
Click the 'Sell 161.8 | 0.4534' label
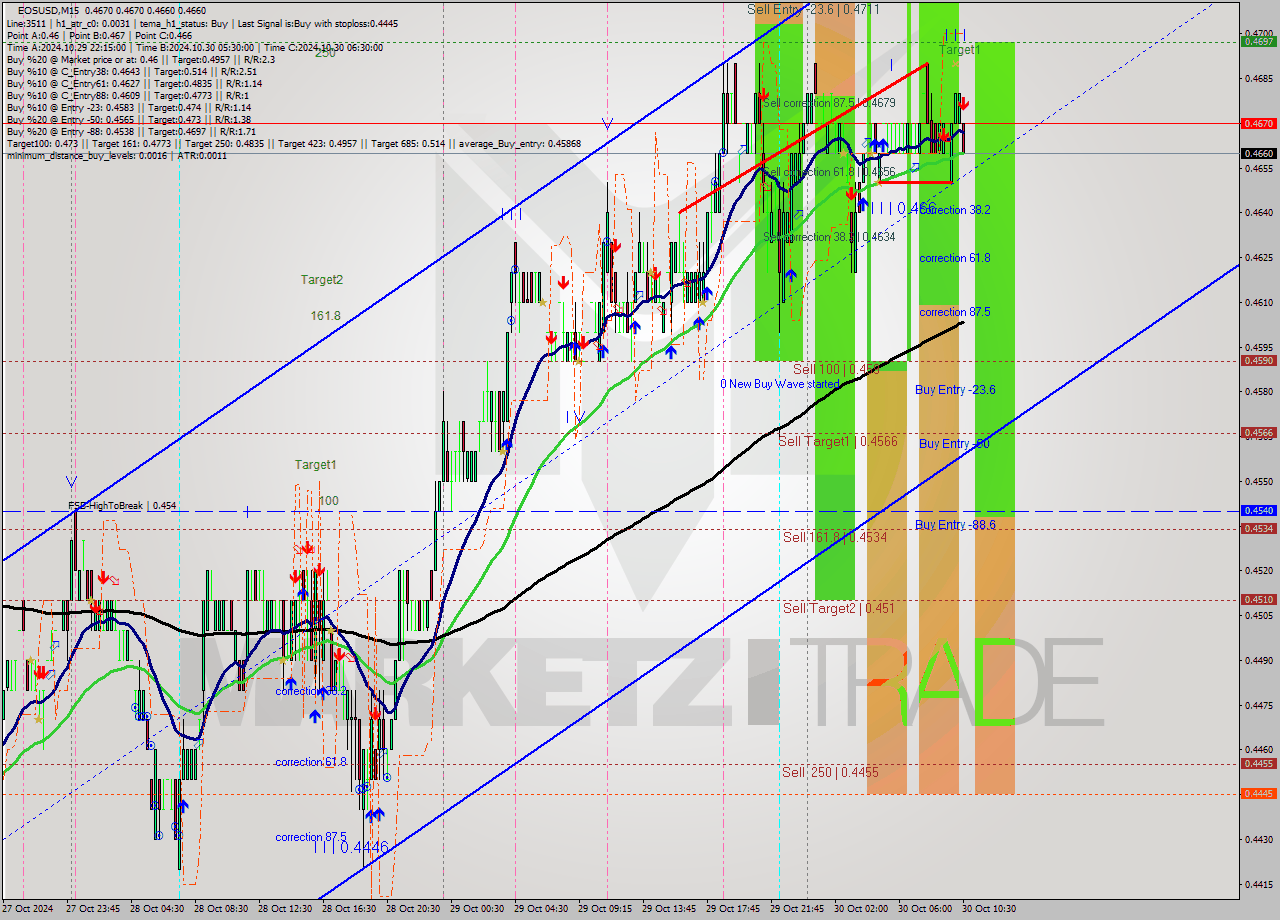pos(835,537)
